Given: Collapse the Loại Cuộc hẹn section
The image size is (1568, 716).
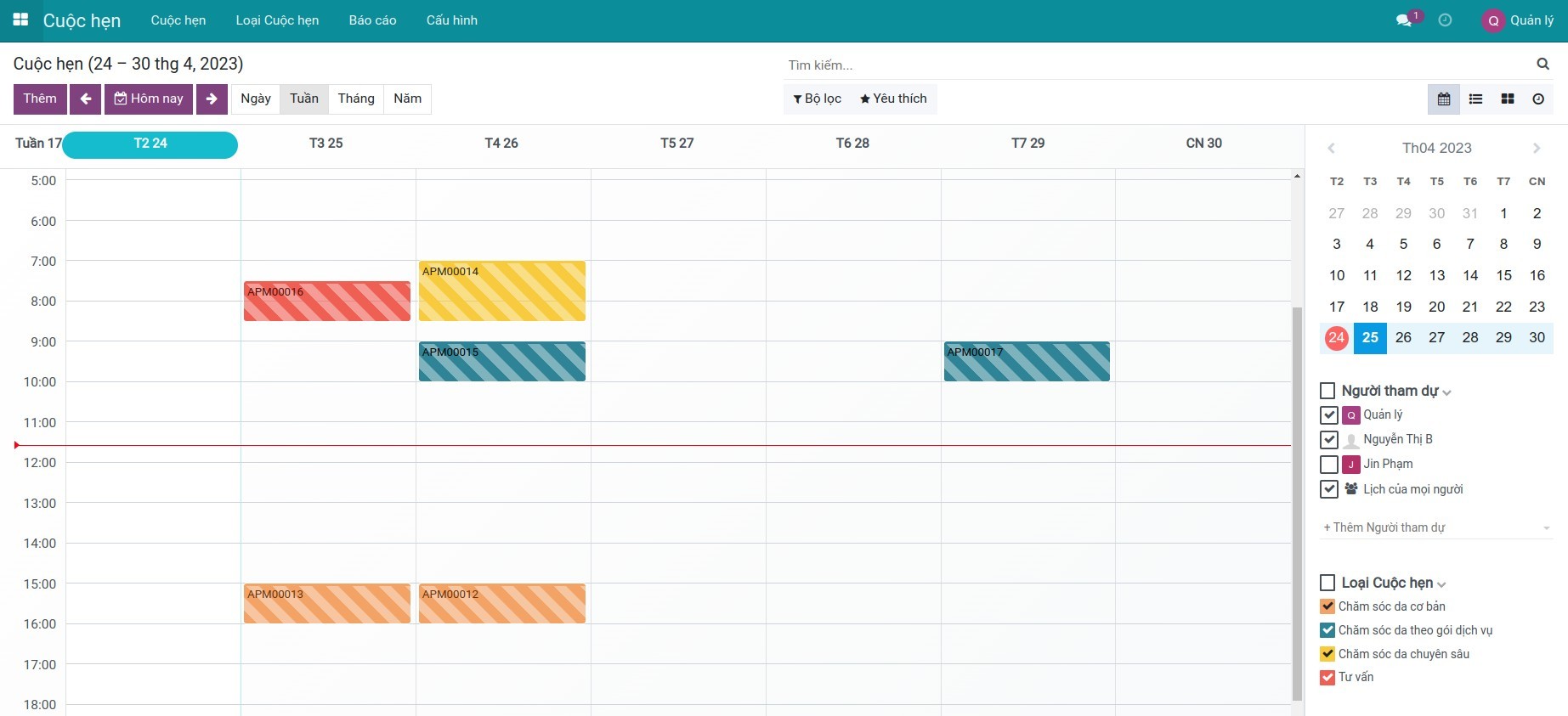Looking at the screenshot, I should coord(1442,584).
